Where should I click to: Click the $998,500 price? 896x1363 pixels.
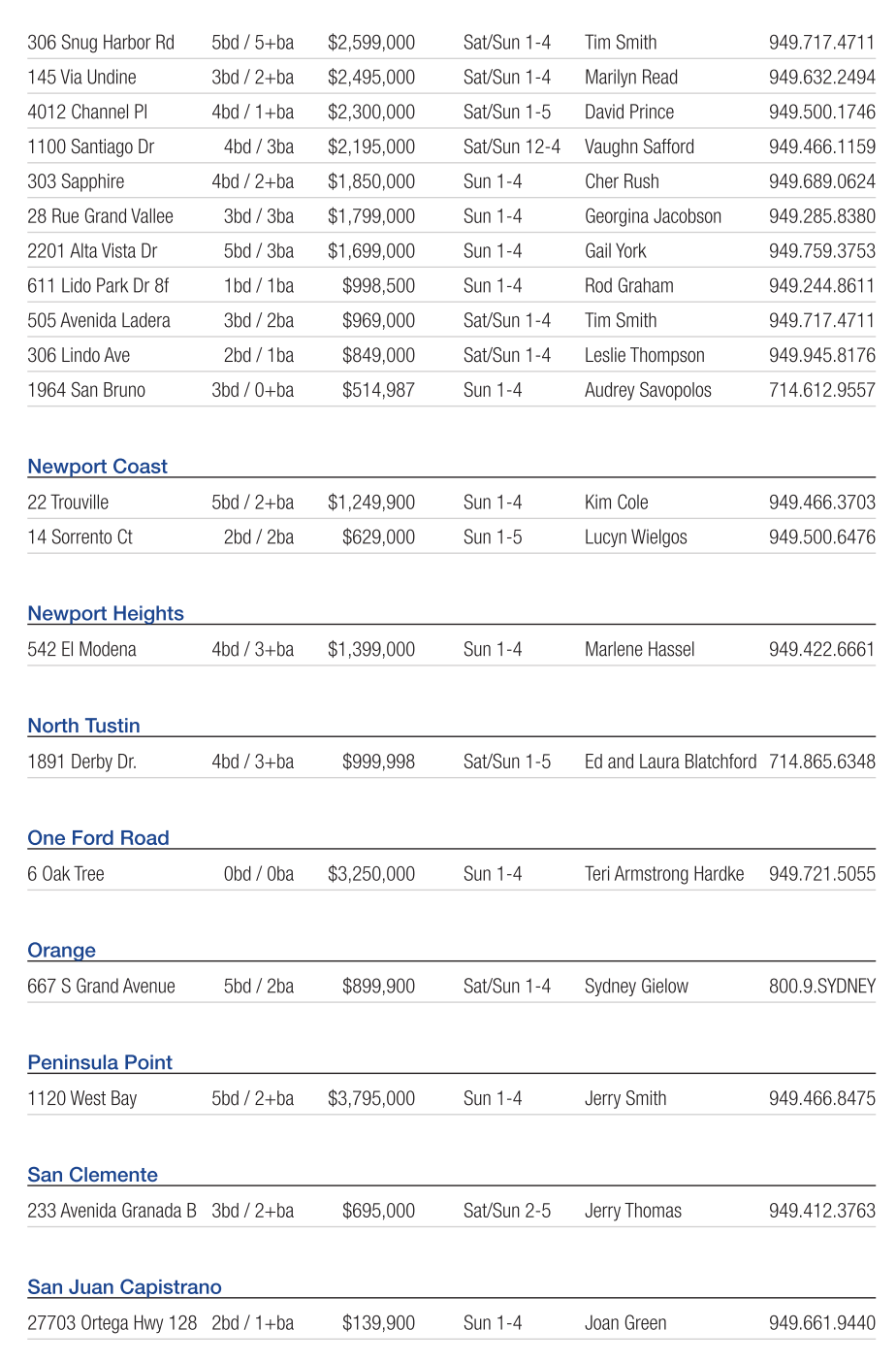378,286
